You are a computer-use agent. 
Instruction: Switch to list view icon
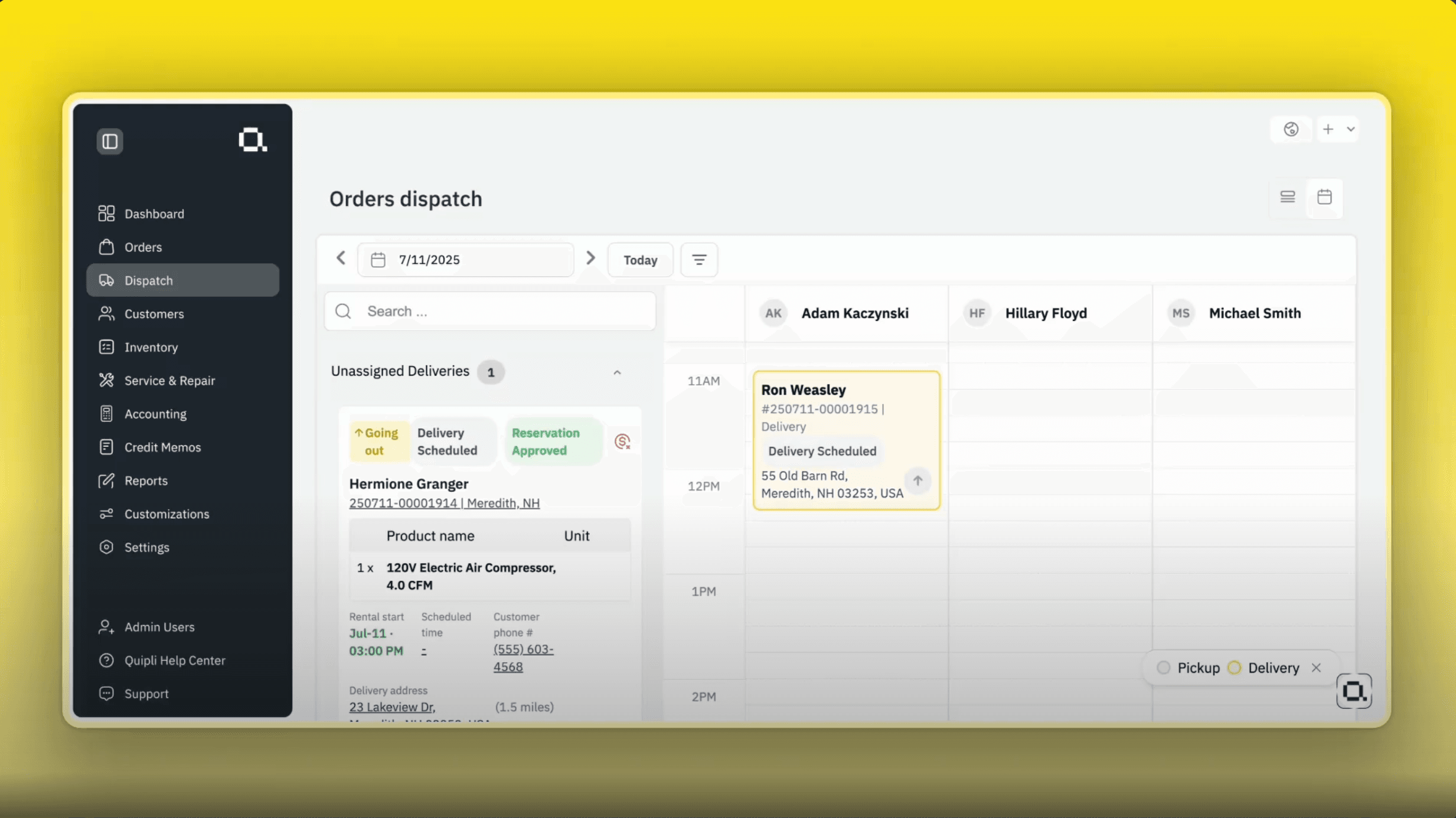(x=1288, y=197)
